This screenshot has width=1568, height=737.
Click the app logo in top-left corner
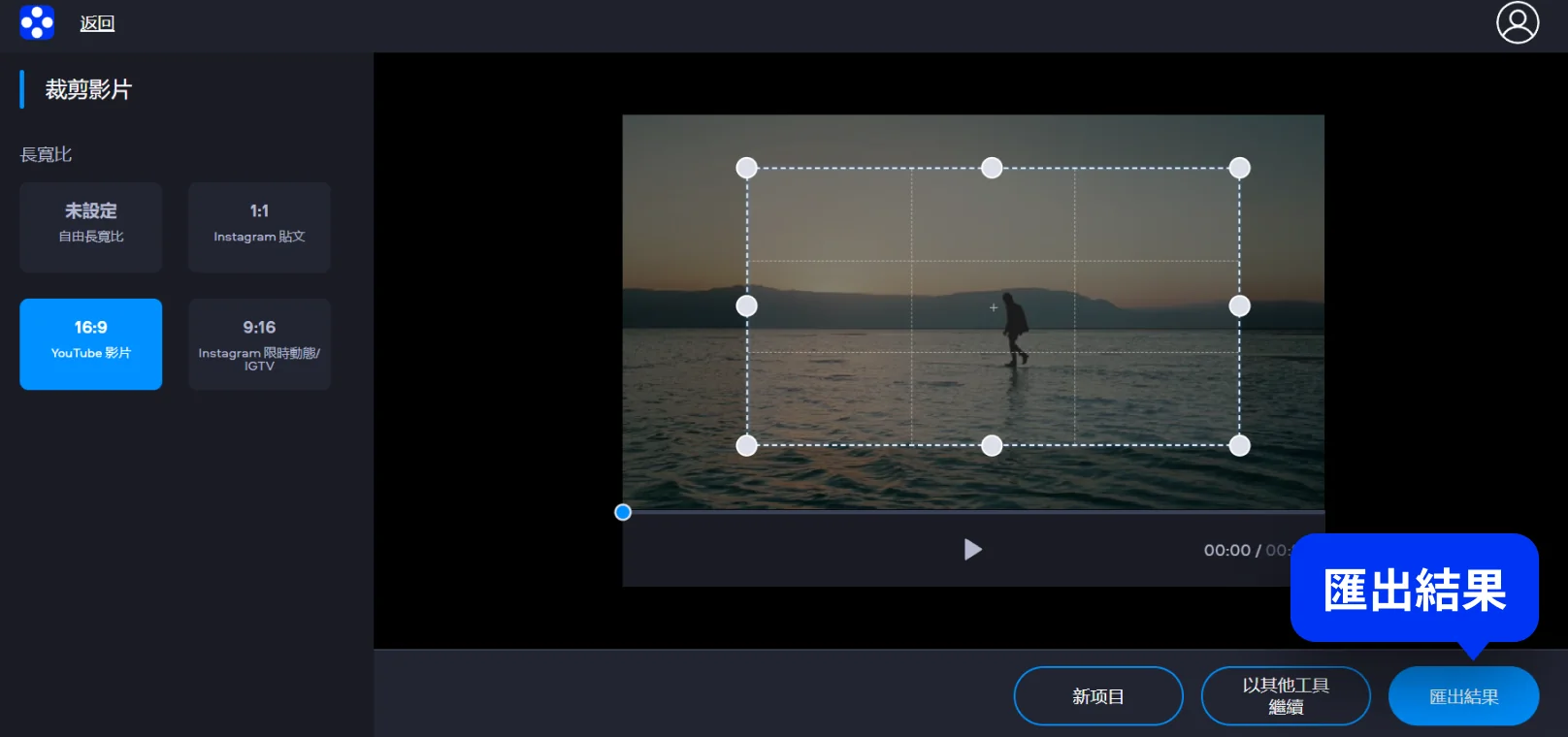37,22
